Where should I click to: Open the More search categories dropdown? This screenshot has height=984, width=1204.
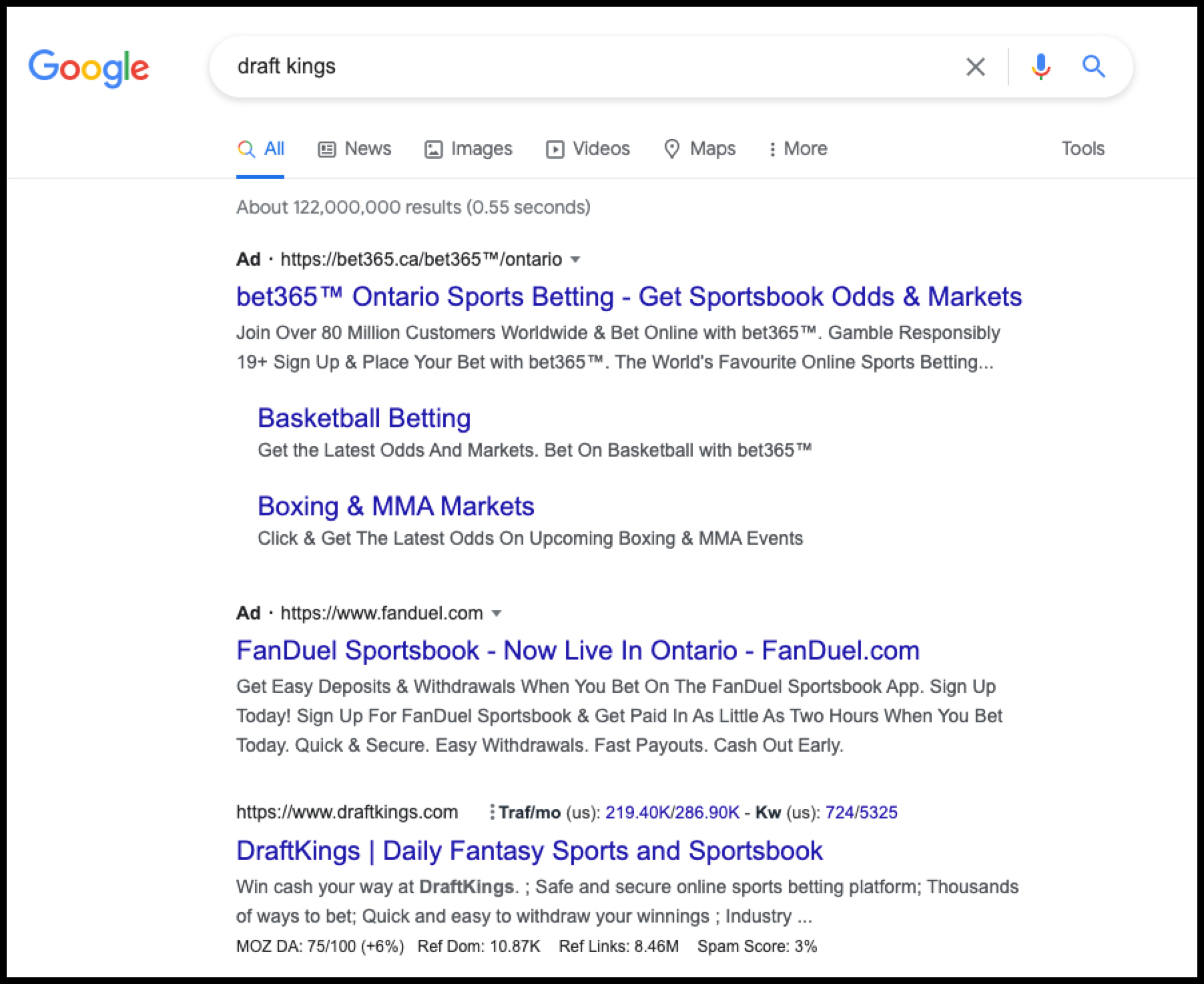[x=798, y=148]
